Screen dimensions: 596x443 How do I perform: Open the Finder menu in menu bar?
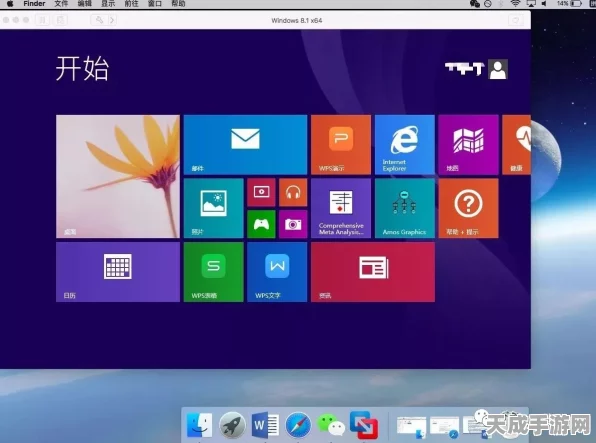(34, 4)
